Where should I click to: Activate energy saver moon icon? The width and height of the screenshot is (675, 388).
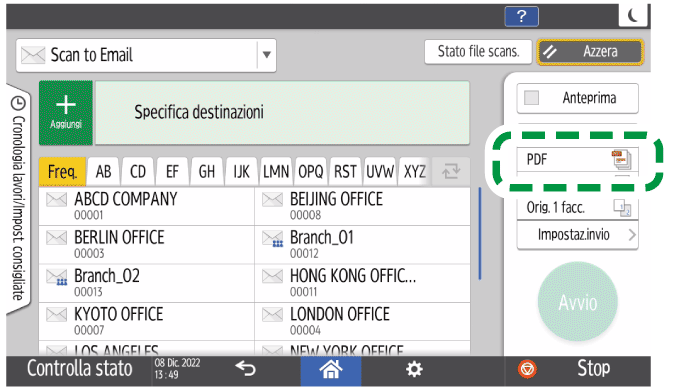633,16
